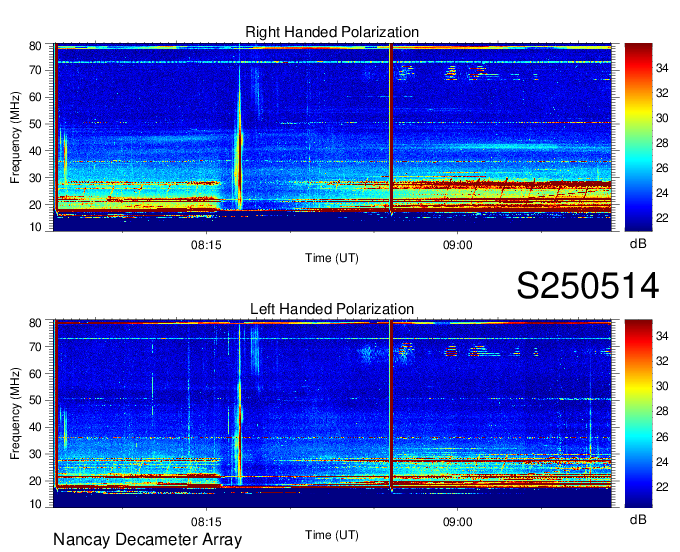
Task: Click the red vertical line before 09:00 in Left Handed plot
Action: 391,405
